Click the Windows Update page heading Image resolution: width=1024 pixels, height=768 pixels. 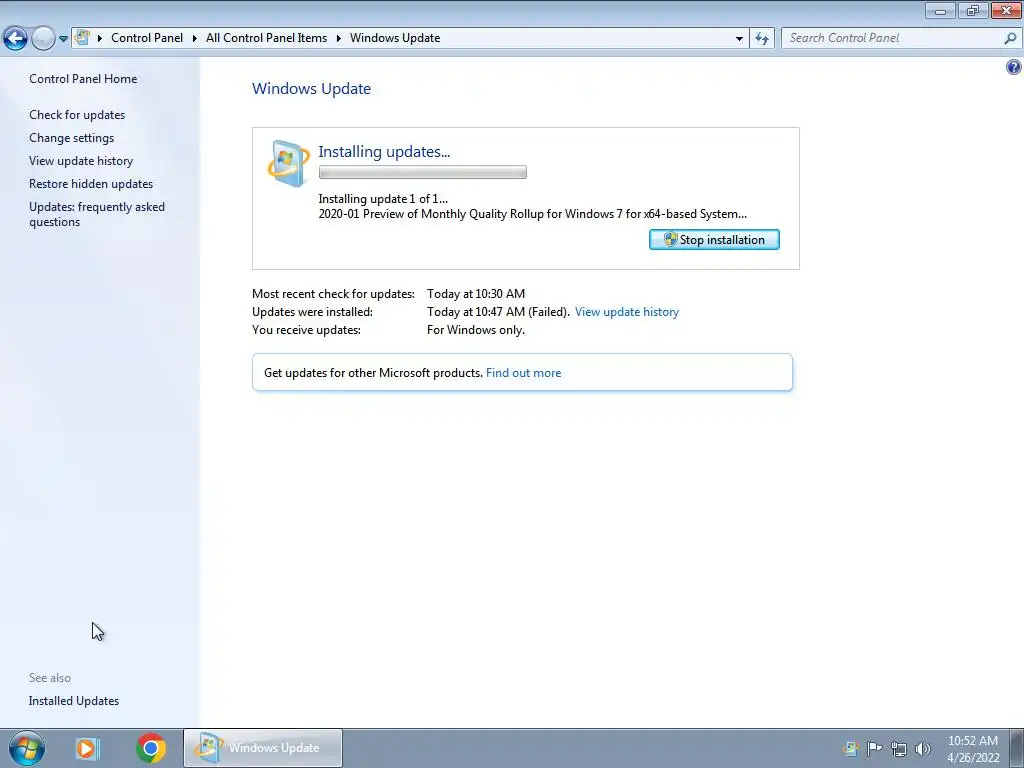312,89
